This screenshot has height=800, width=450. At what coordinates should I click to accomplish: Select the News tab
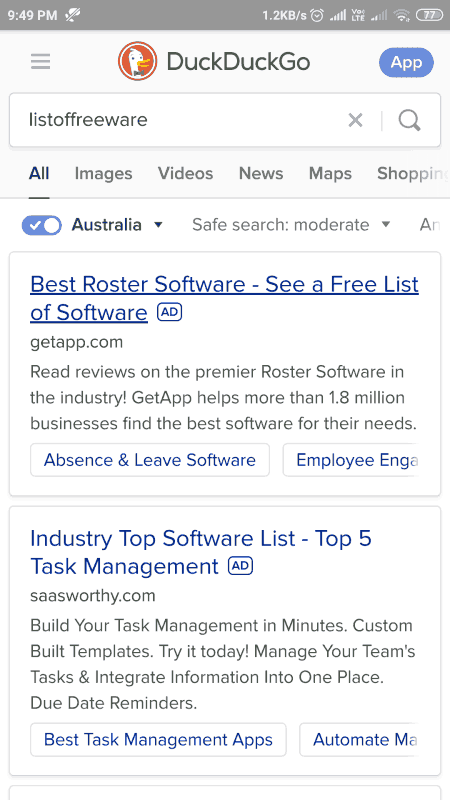(261, 173)
